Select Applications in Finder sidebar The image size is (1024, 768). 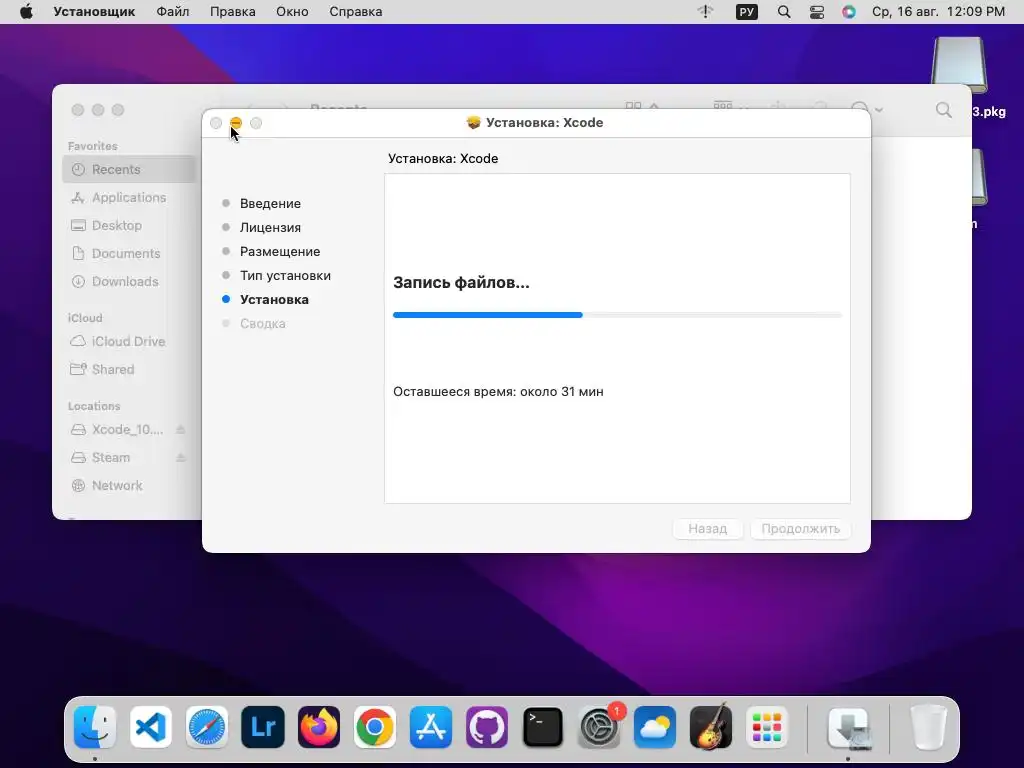click(129, 197)
